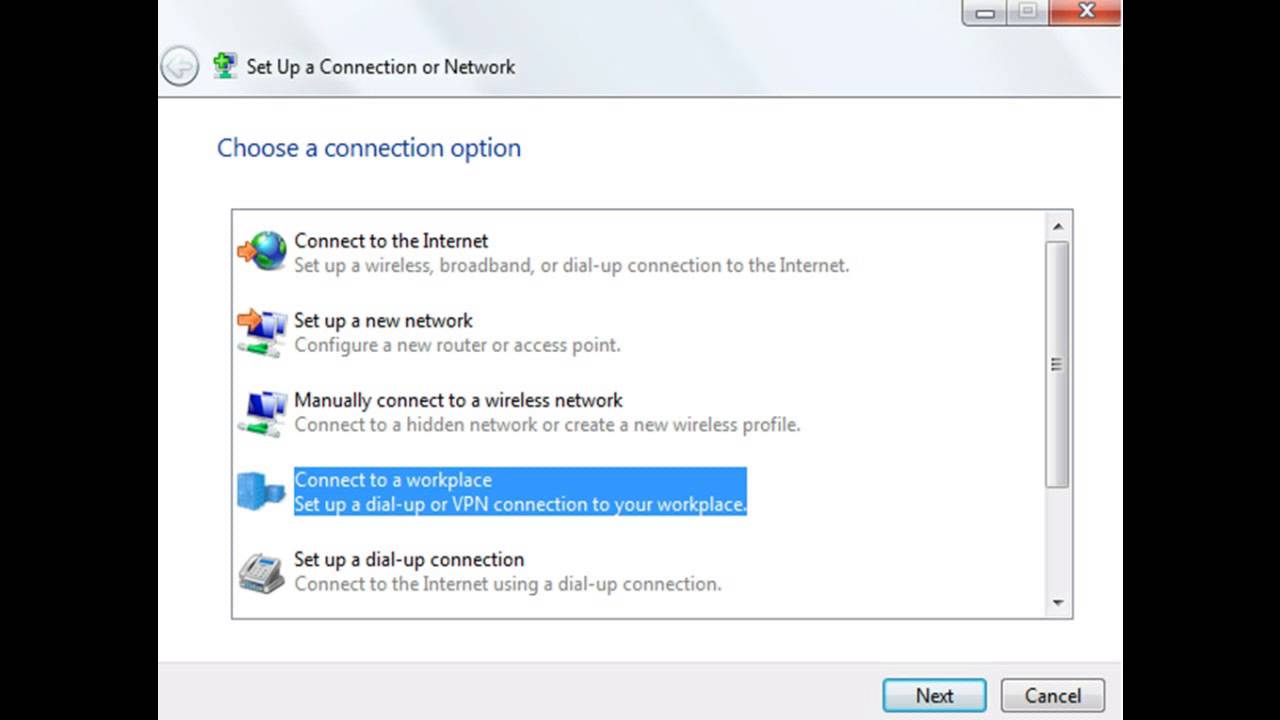This screenshot has width=1280, height=720.
Task: Click the blue workplace building icon
Action: [262, 491]
